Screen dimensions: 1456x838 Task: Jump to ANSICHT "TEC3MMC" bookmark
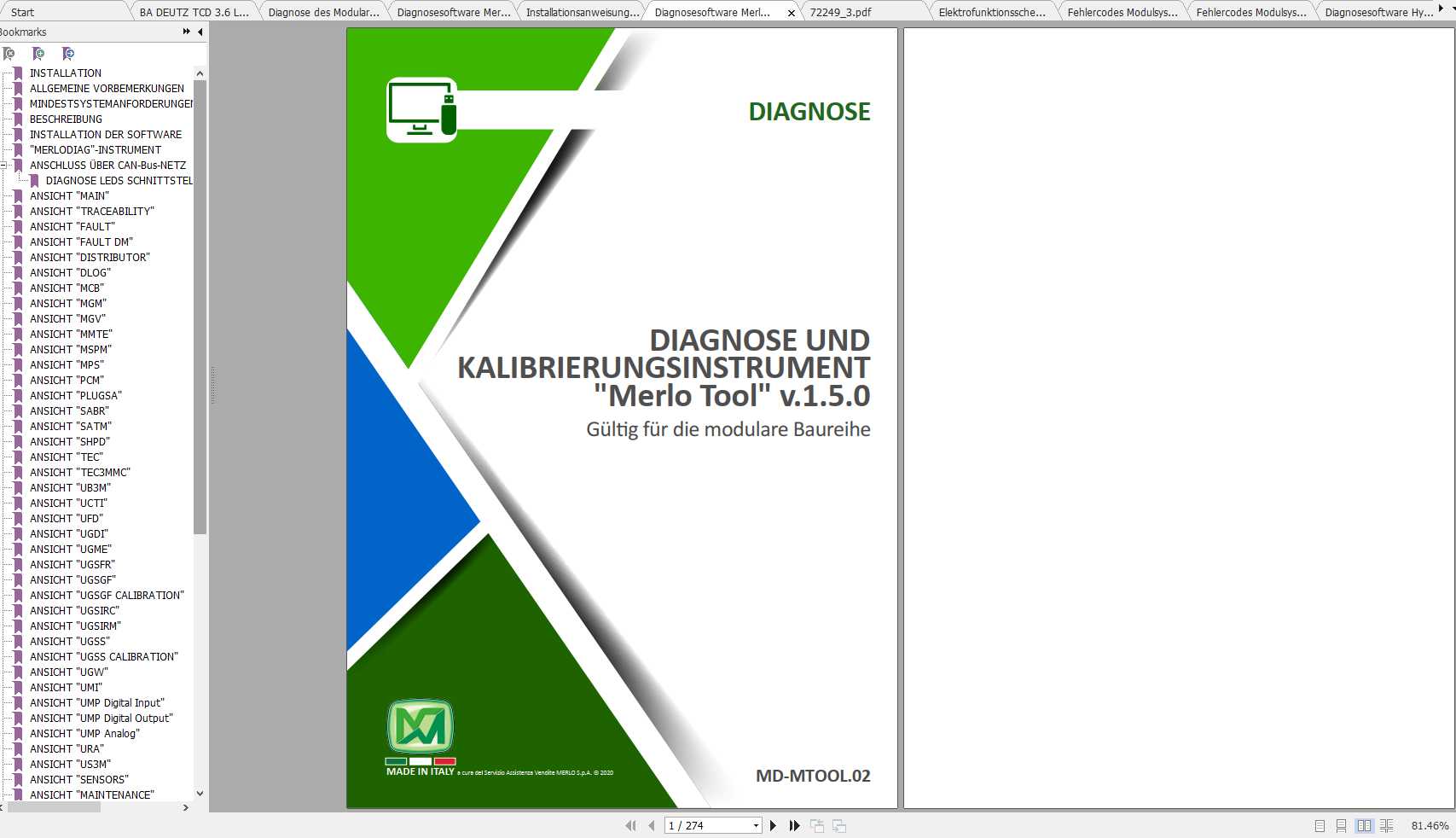pyautogui.click(x=80, y=472)
